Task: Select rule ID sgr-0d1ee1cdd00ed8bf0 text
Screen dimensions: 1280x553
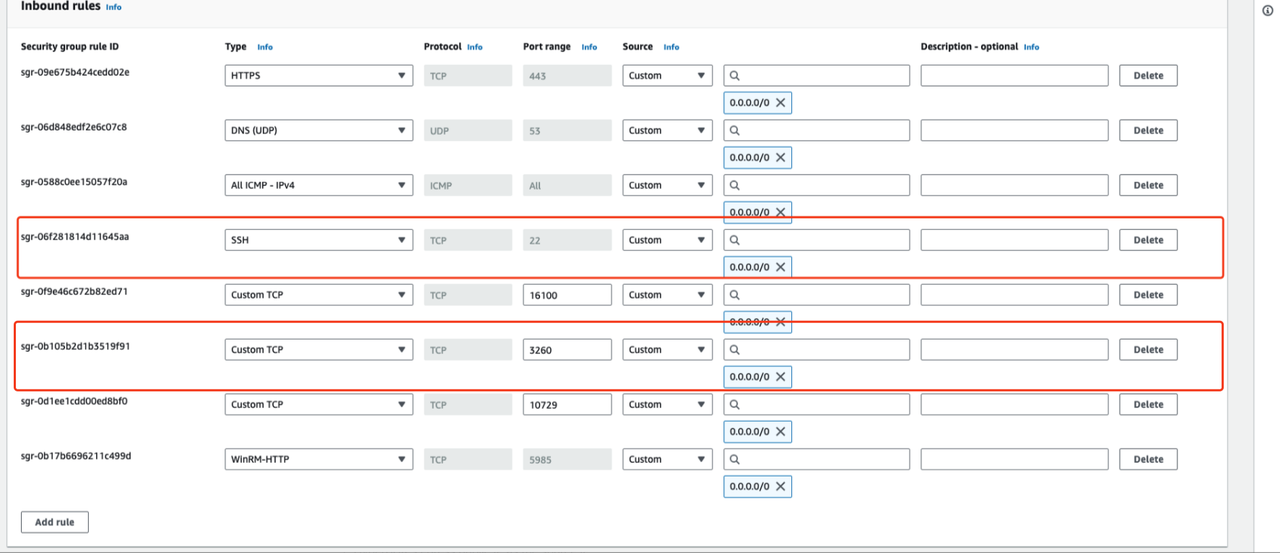Action: click(x=74, y=401)
